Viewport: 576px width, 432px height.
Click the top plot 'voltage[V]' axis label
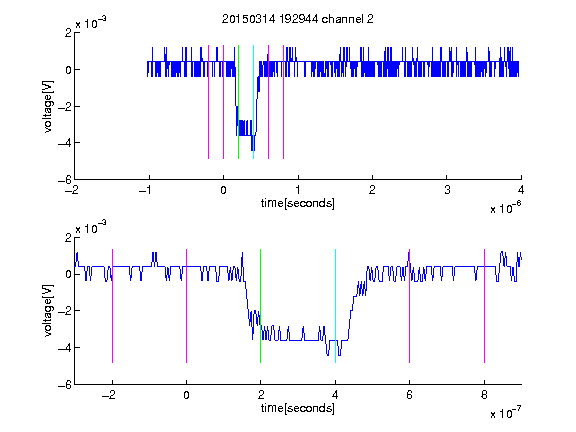[x=48, y=107]
